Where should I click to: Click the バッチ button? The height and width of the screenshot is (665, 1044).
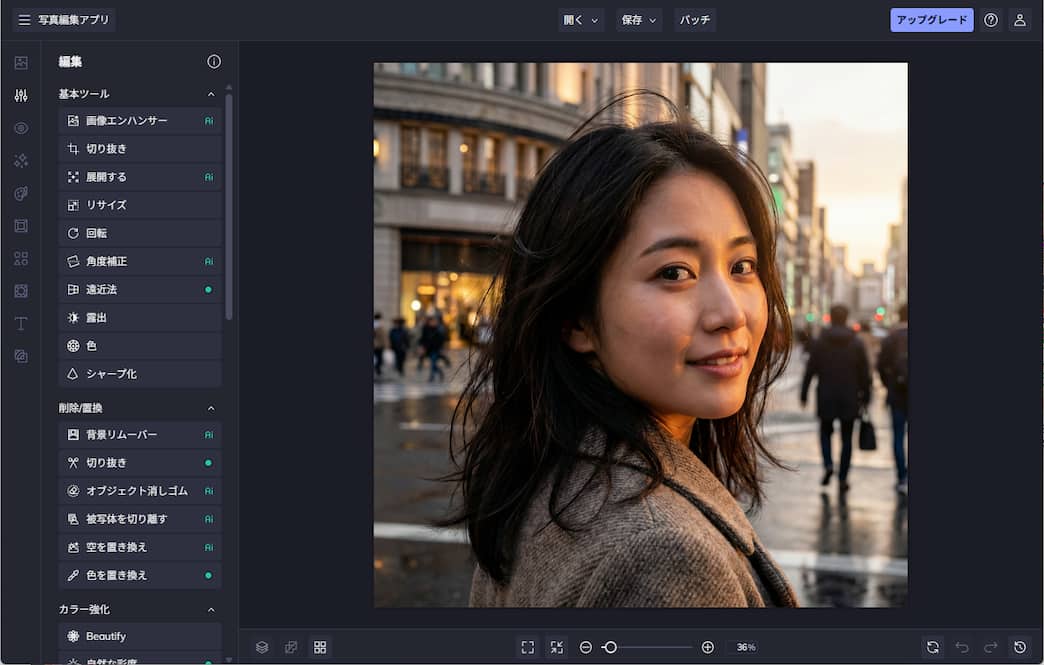pyautogui.click(x=695, y=20)
